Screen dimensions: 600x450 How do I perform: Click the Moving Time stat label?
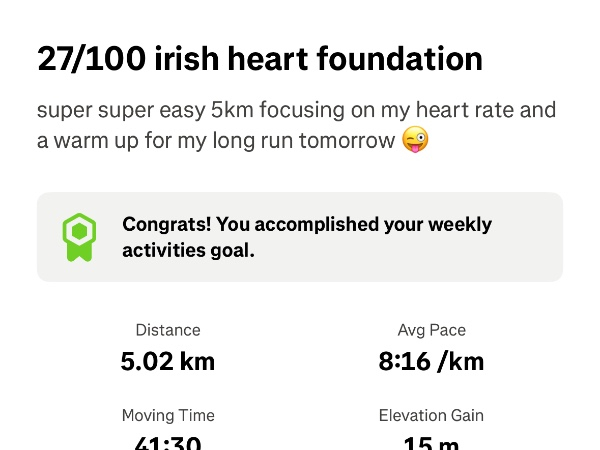click(168, 416)
